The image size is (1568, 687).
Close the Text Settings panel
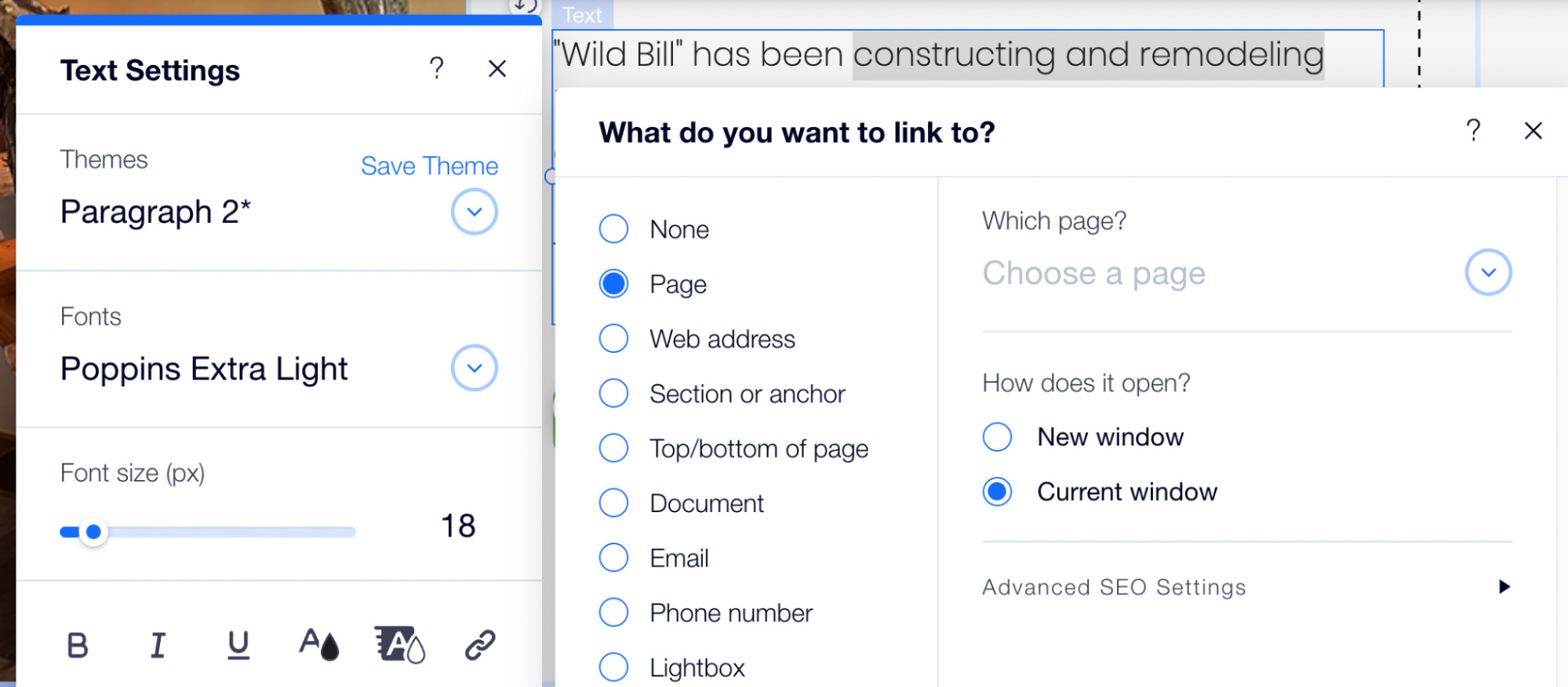tap(497, 69)
